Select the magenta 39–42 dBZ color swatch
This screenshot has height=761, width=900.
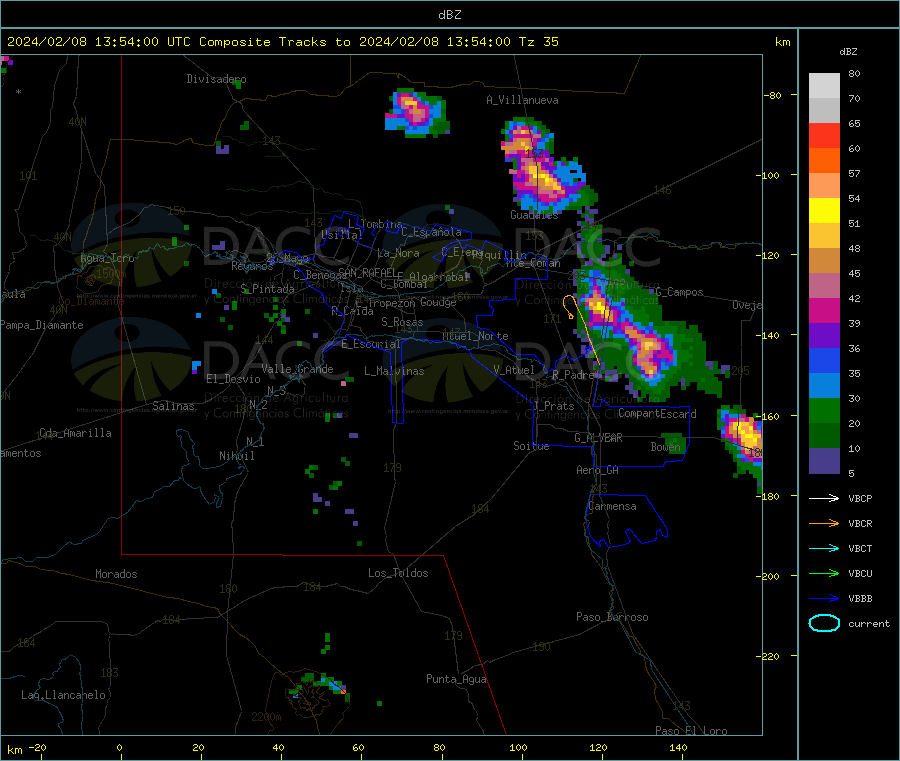click(824, 310)
